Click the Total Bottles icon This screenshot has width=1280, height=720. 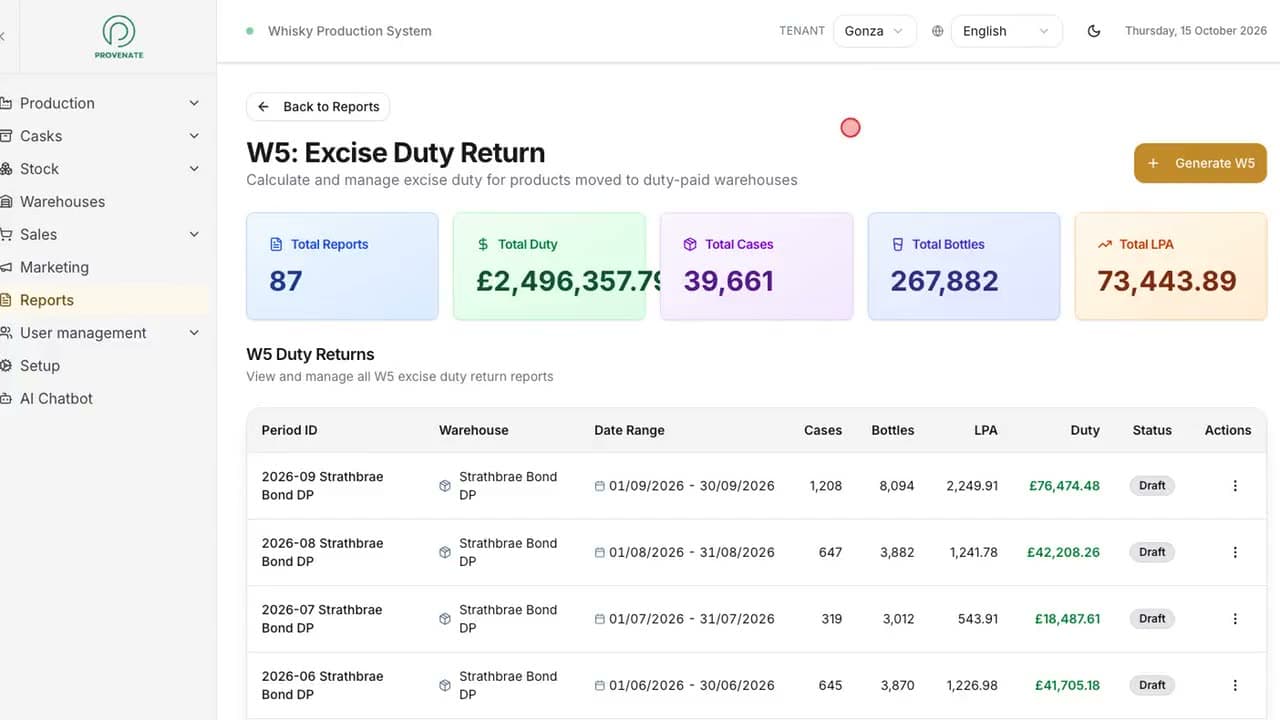pos(897,244)
